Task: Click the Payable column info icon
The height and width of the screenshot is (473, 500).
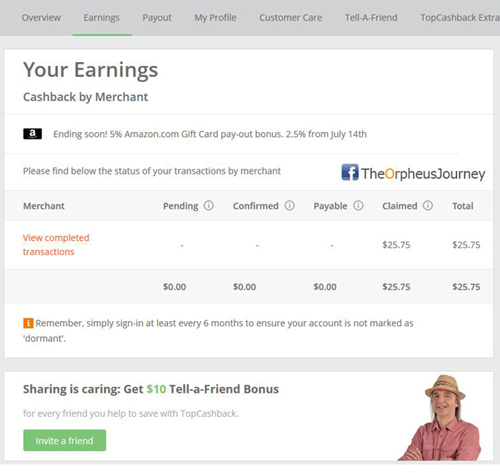Action: click(x=358, y=206)
